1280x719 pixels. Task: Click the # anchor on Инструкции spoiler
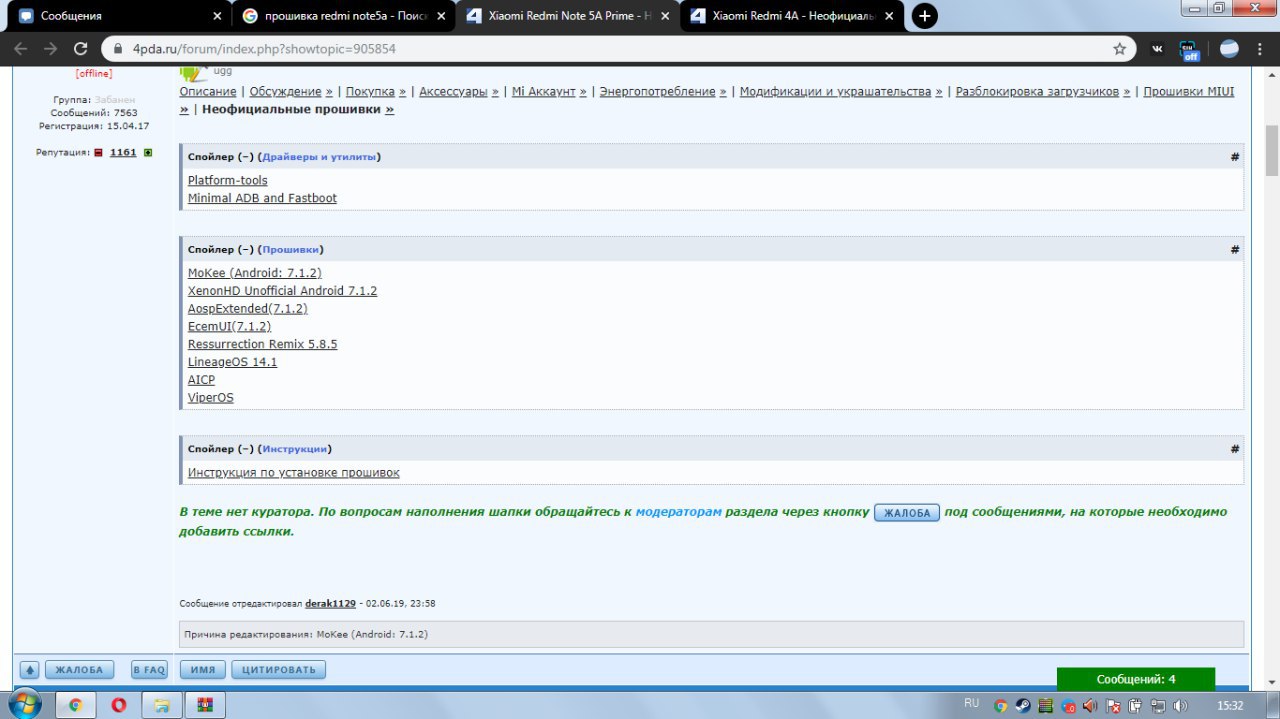point(1235,449)
